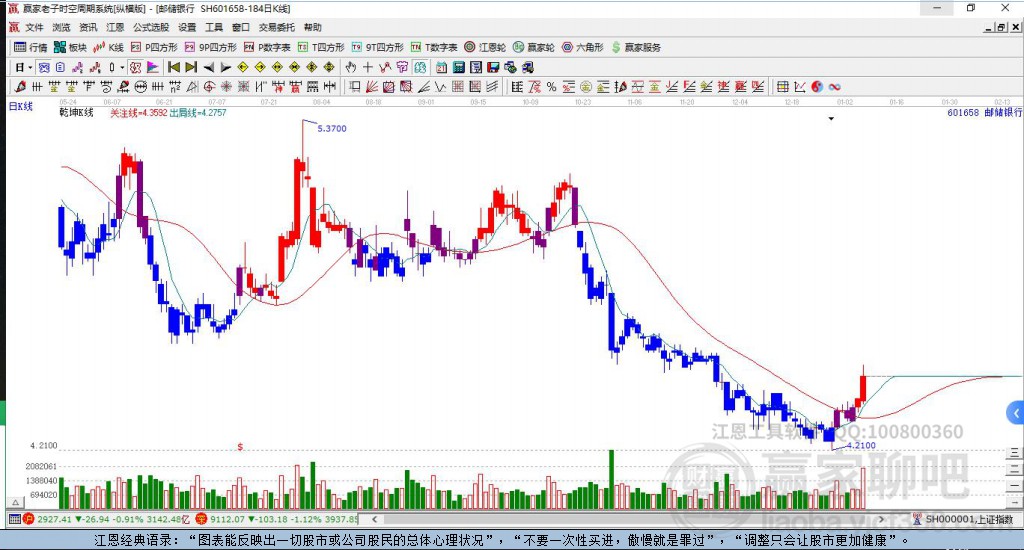Click the 2927.41 index value in status bar
This screenshot has height=550, width=1024.
point(54,519)
